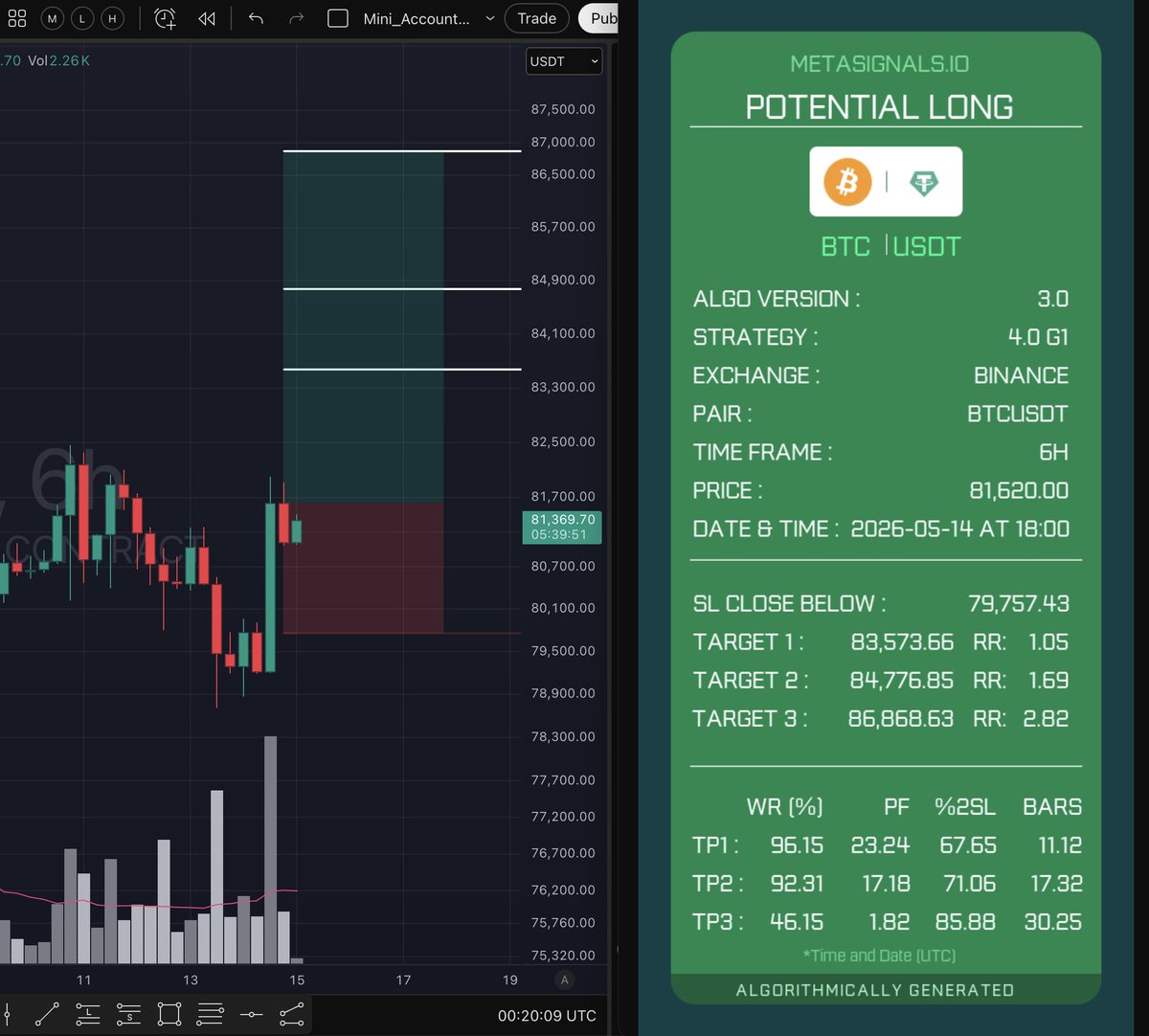Click the 87,500.00 price axis label

(x=563, y=109)
